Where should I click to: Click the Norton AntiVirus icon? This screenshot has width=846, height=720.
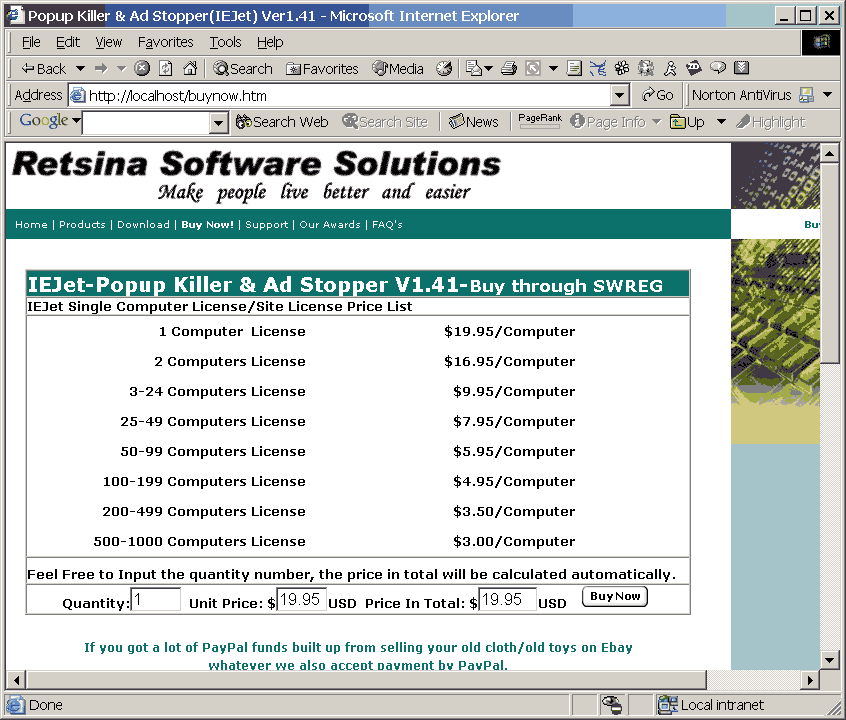point(807,96)
